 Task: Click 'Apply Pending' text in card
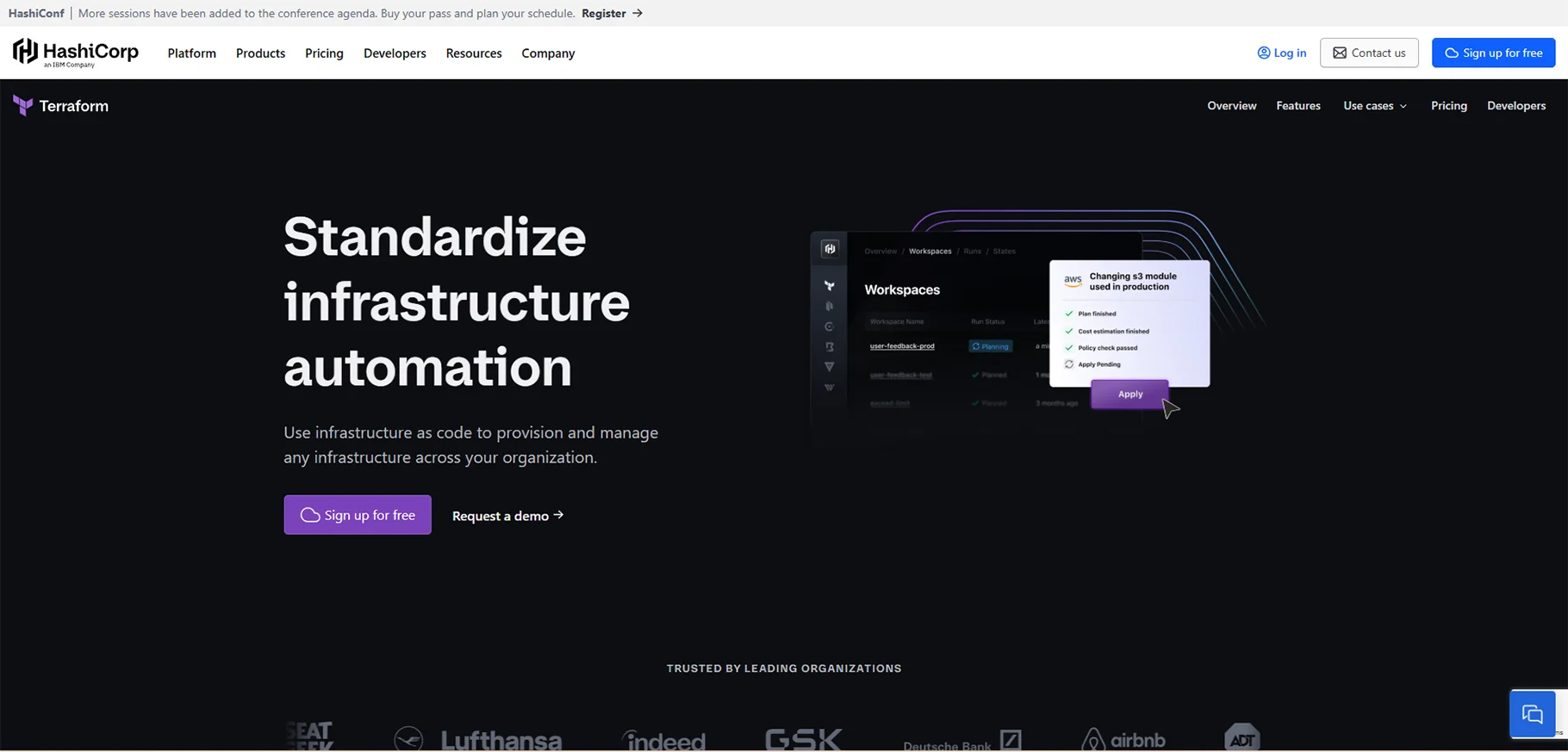coord(1099,364)
